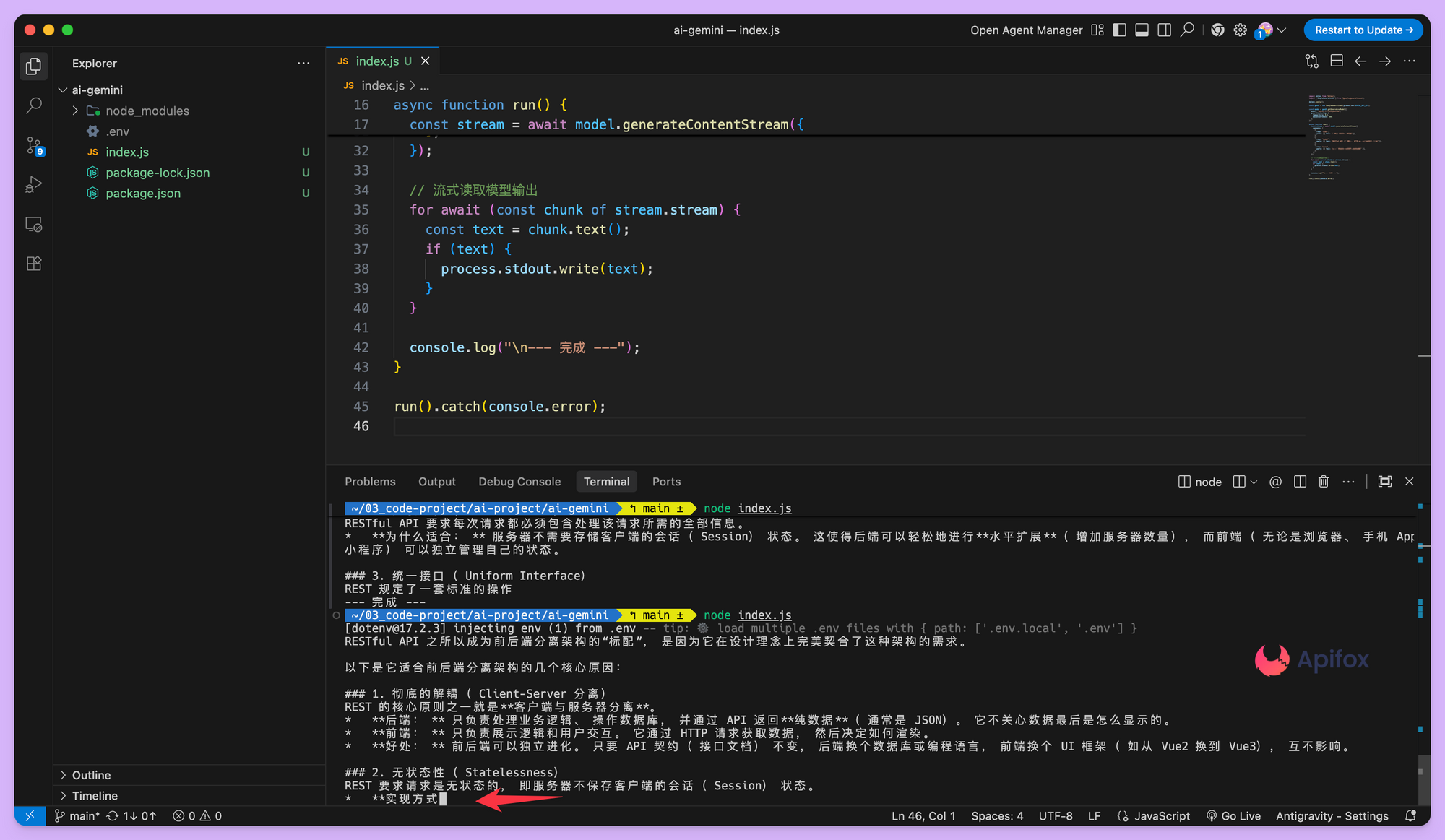Toggle secondary sidebar visibility
Screen dimensions: 1445x840
tap(1164, 30)
